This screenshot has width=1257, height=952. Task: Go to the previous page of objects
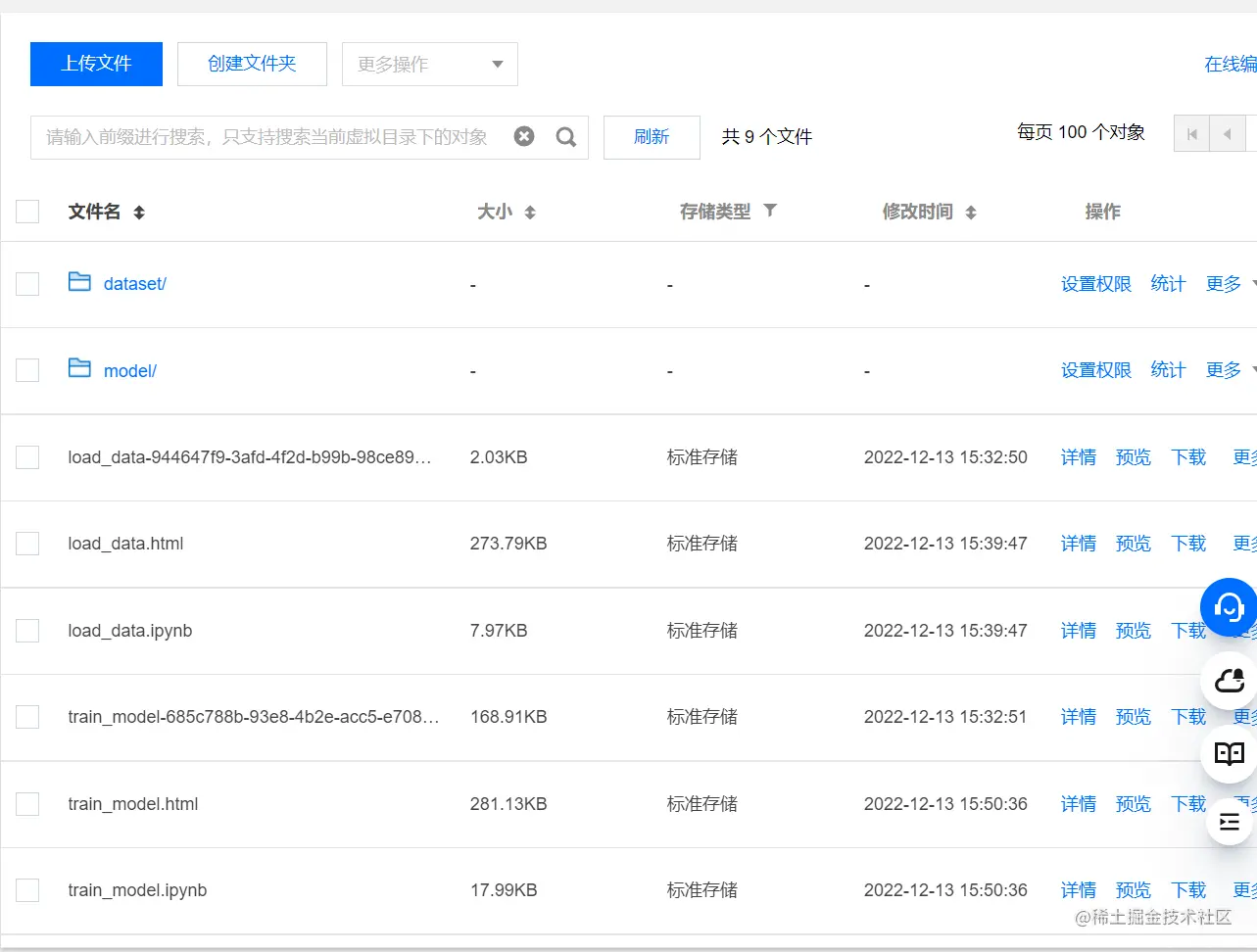(x=1227, y=134)
